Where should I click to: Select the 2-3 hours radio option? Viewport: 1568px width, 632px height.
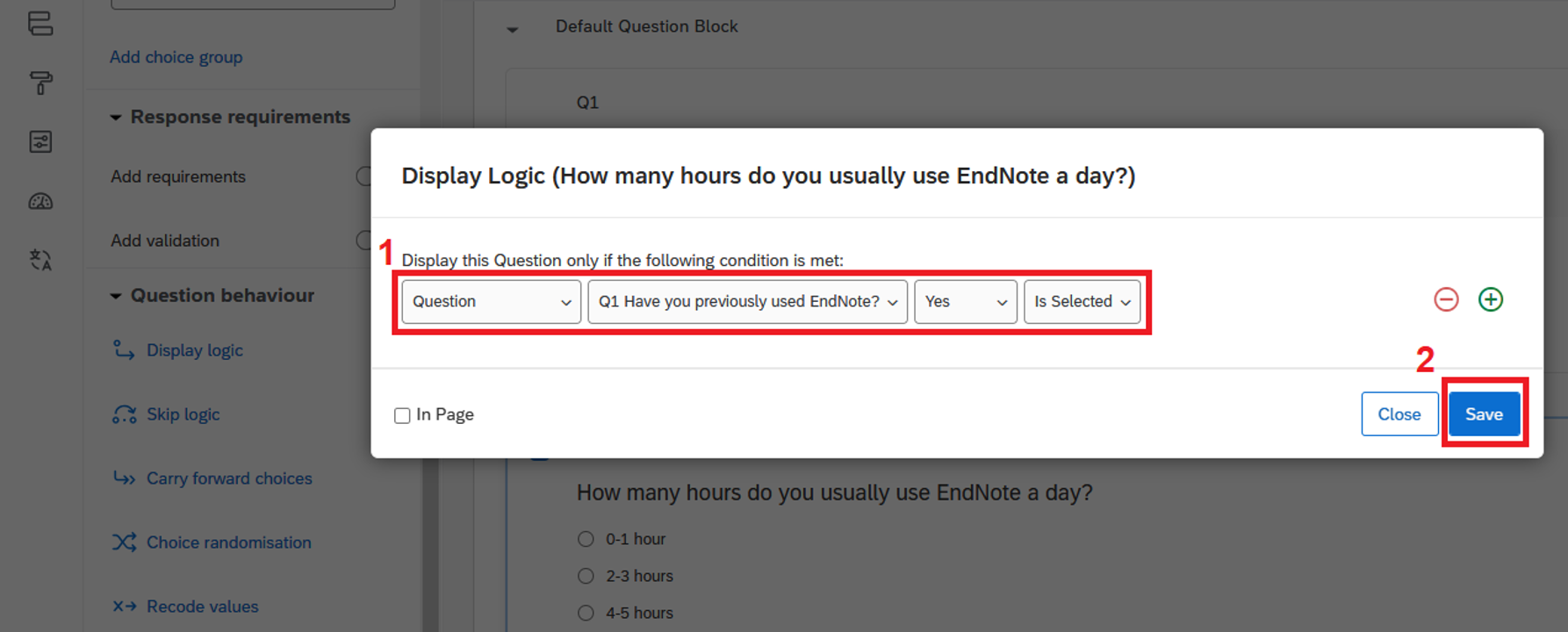pyautogui.click(x=586, y=576)
